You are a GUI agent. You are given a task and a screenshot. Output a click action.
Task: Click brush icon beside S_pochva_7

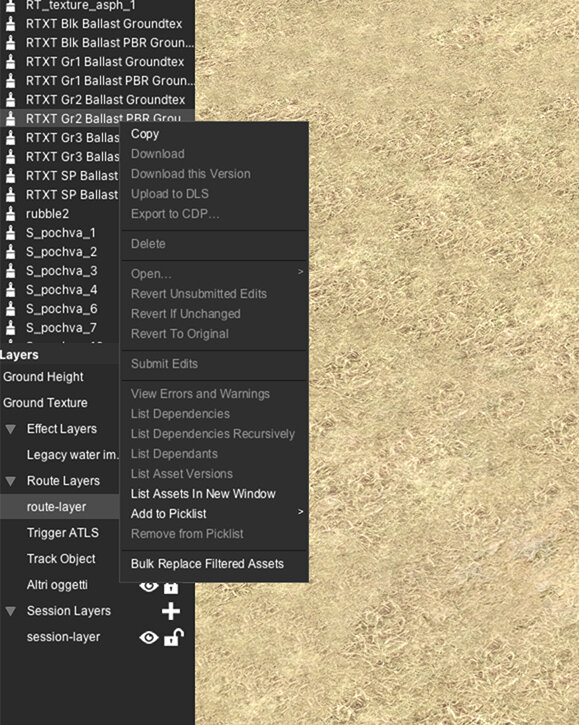pos(10,328)
